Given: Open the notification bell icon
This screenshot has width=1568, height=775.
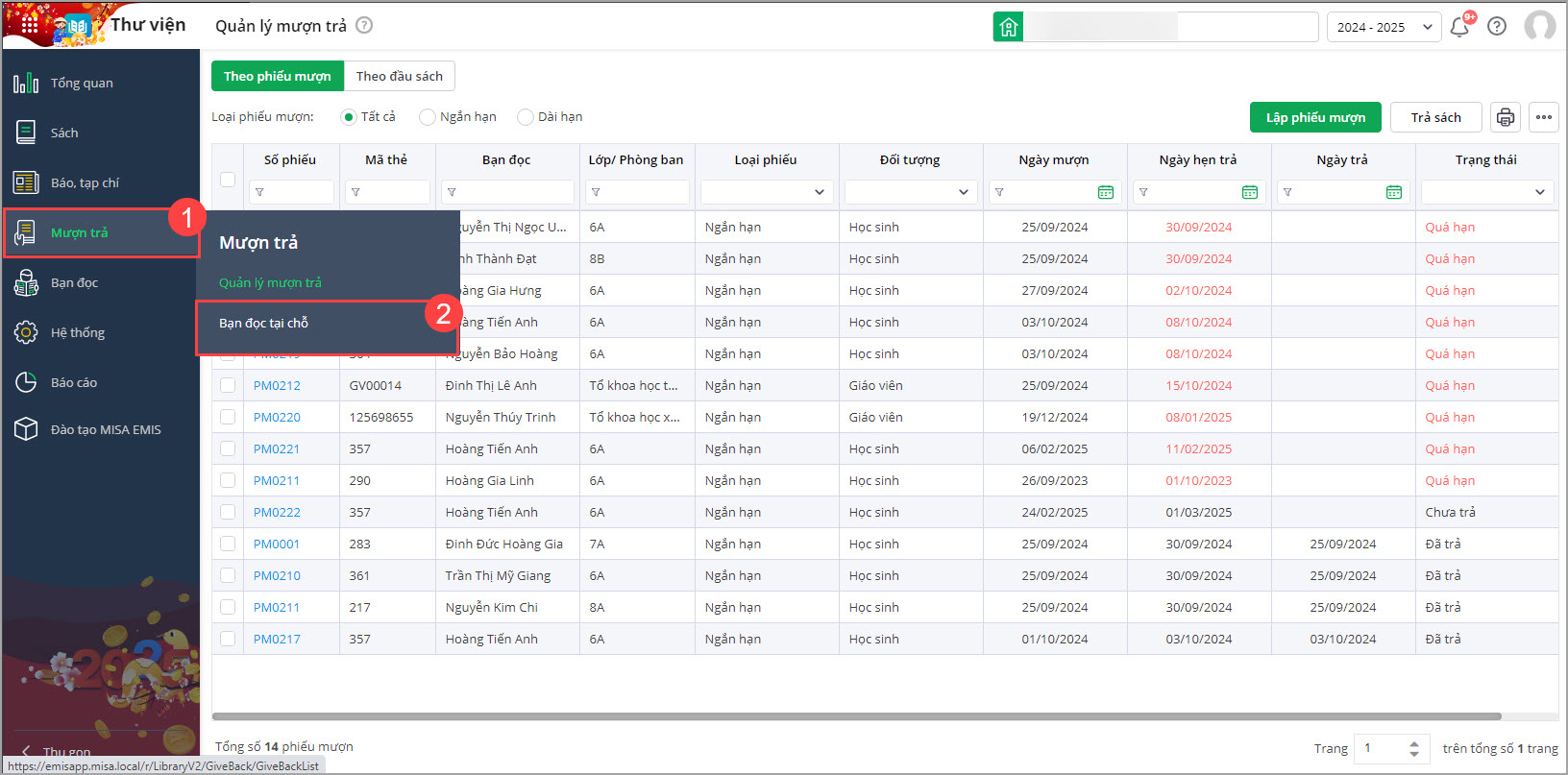Looking at the screenshot, I should 1459,27.
